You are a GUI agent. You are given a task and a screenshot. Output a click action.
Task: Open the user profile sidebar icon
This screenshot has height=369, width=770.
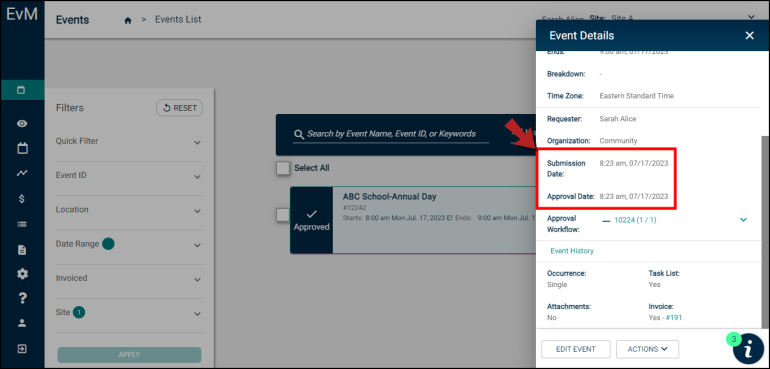[x=22, y=323]
